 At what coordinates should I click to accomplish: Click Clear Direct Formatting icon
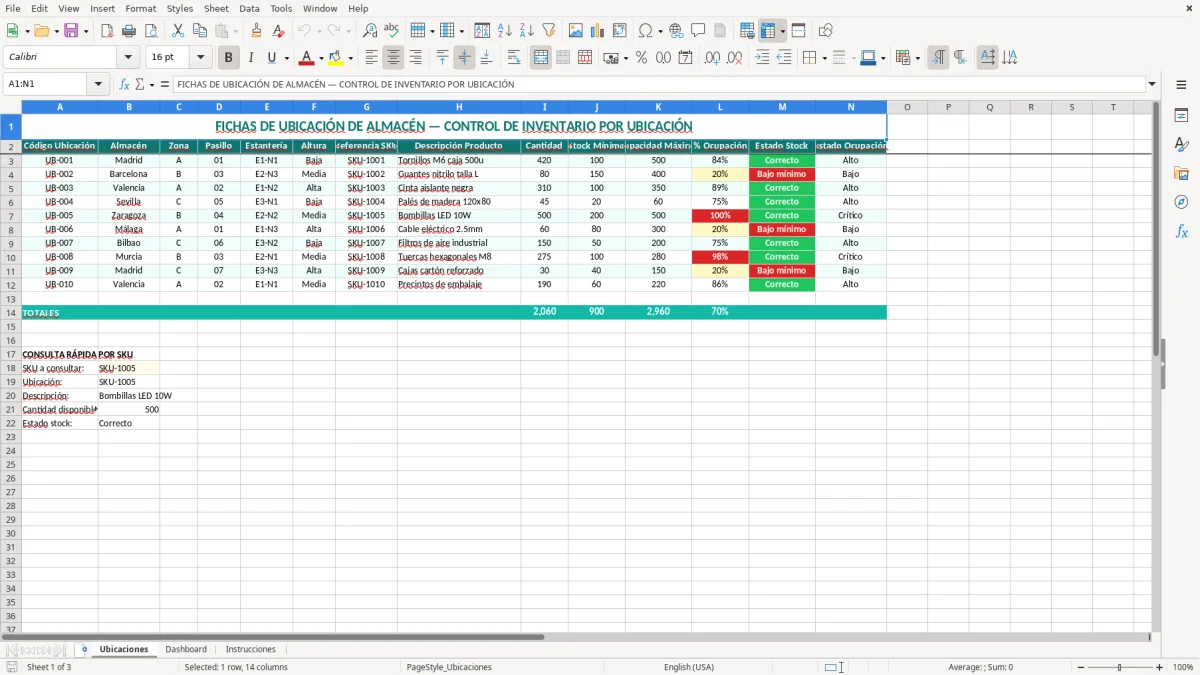point(279,31)
